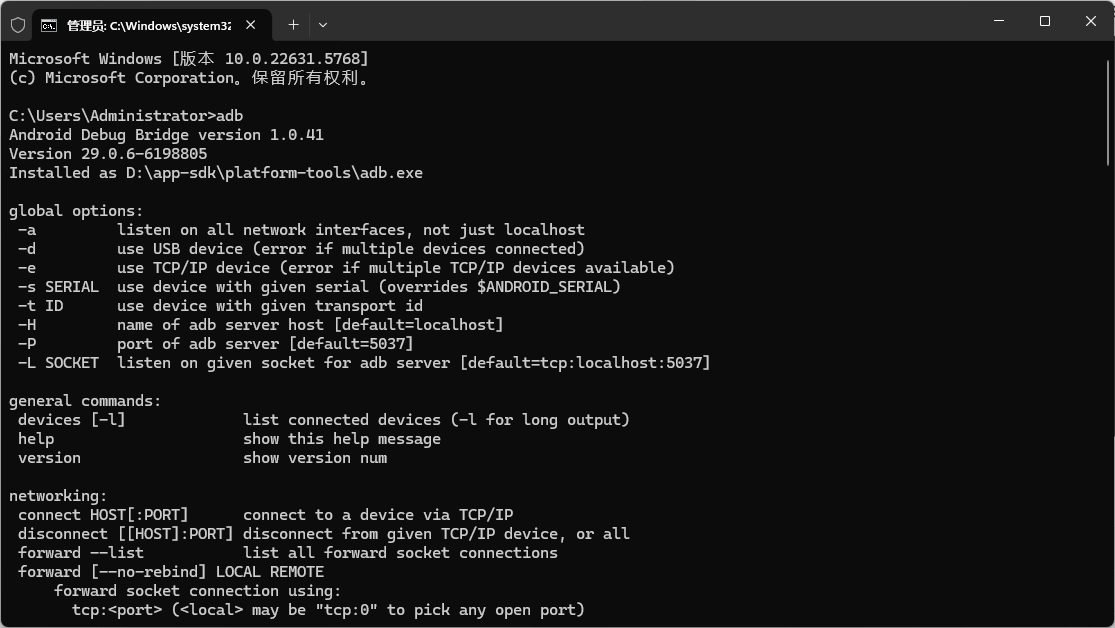Click the 'devices [-l]' command text
This screenshot has width=1115, height=628.
(x=72, y=420)
